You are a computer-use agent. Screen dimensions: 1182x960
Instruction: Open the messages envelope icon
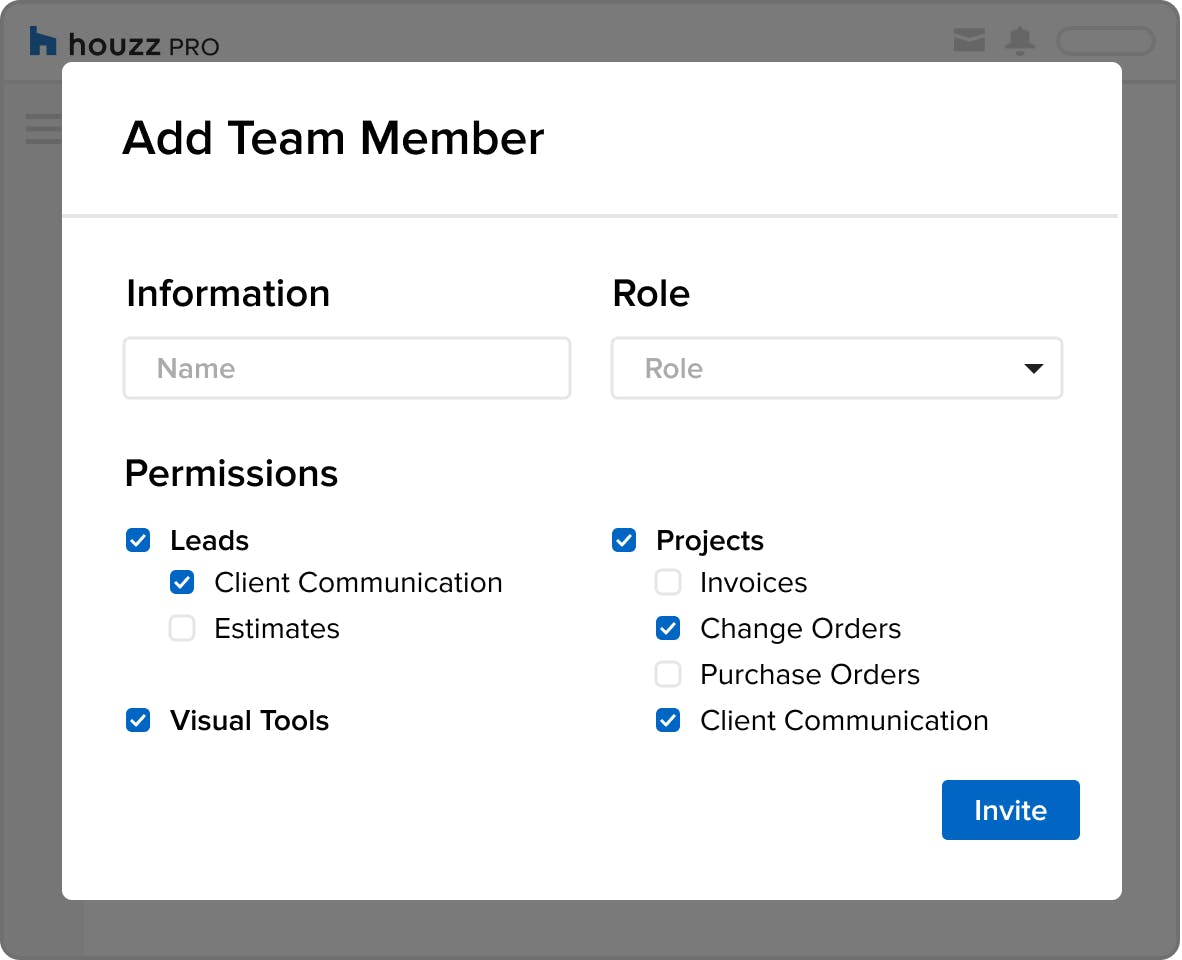pos(969,41)
